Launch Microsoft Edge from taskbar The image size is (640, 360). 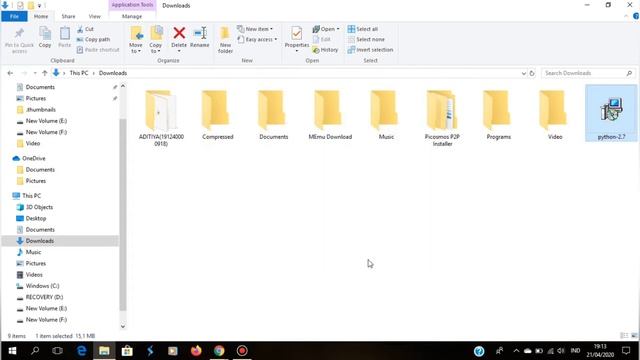coord(82,351)
